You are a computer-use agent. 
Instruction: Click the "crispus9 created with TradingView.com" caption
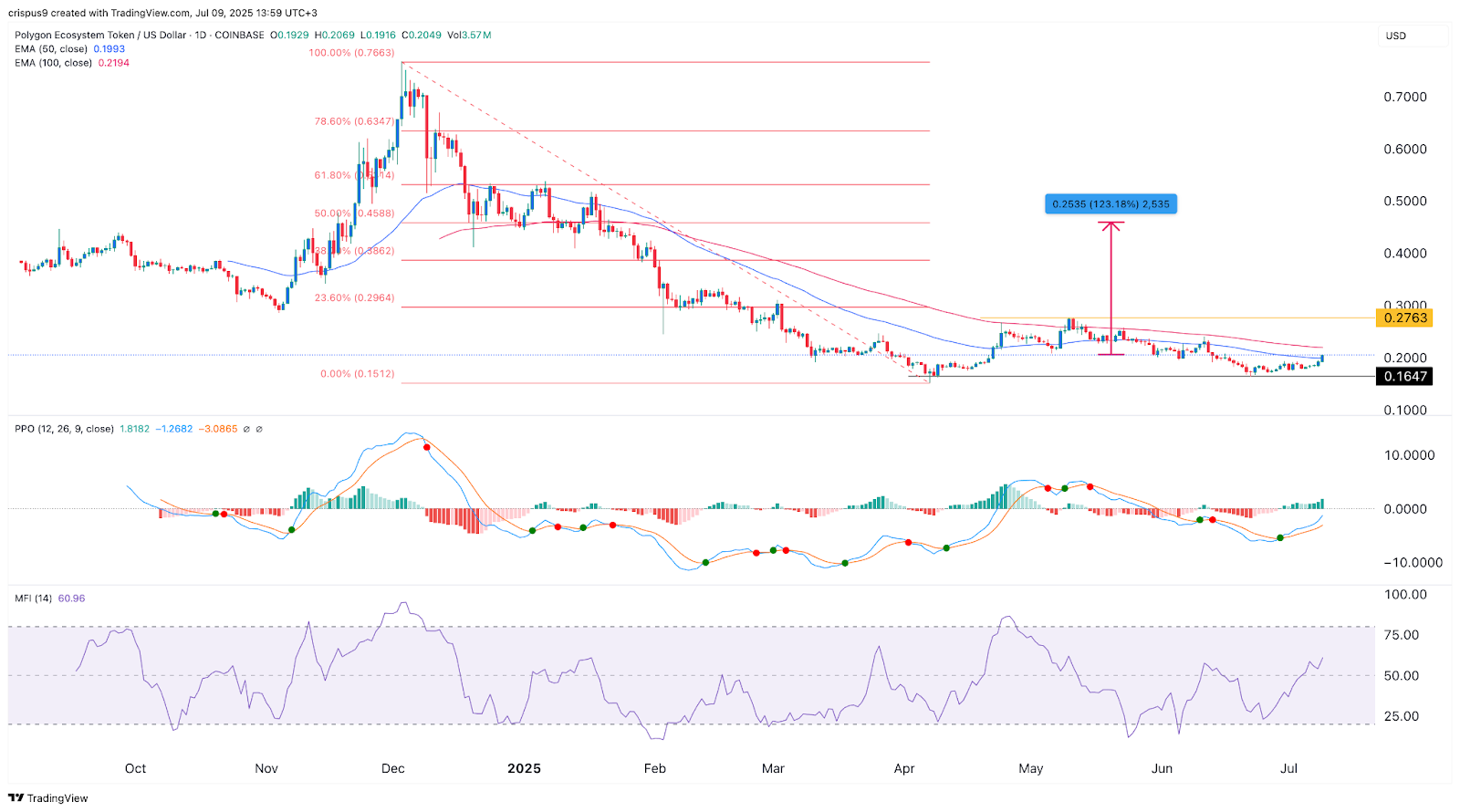98,13
